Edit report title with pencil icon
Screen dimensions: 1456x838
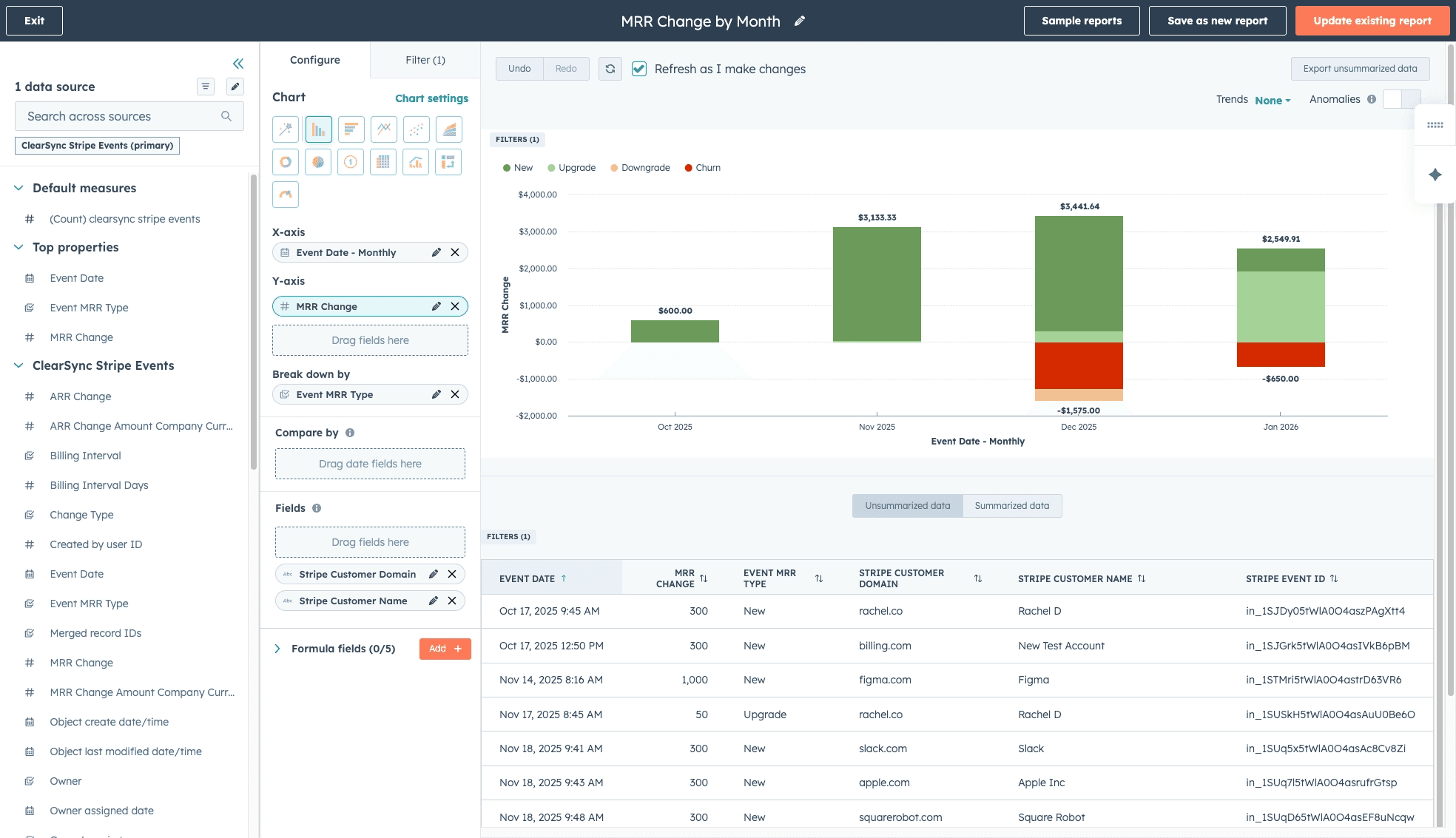click(800, 21)
